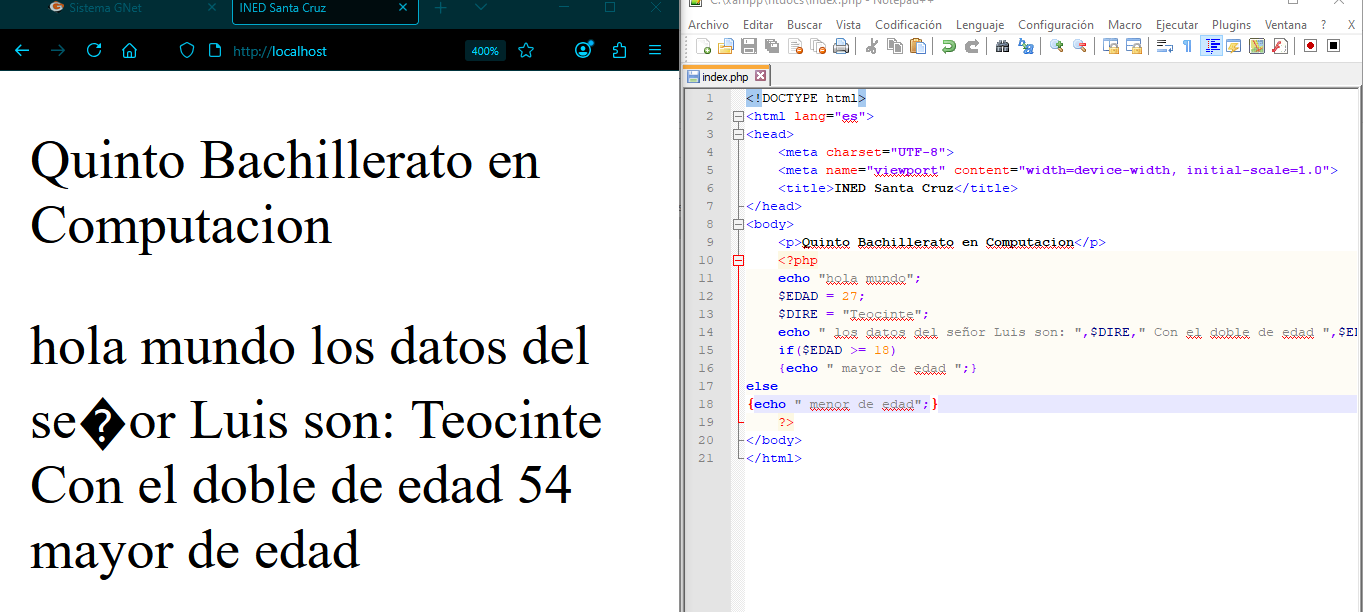The image size is (1363, 612).
Task: Collapse the body fold marker on line 8
Action: (739, 224)
